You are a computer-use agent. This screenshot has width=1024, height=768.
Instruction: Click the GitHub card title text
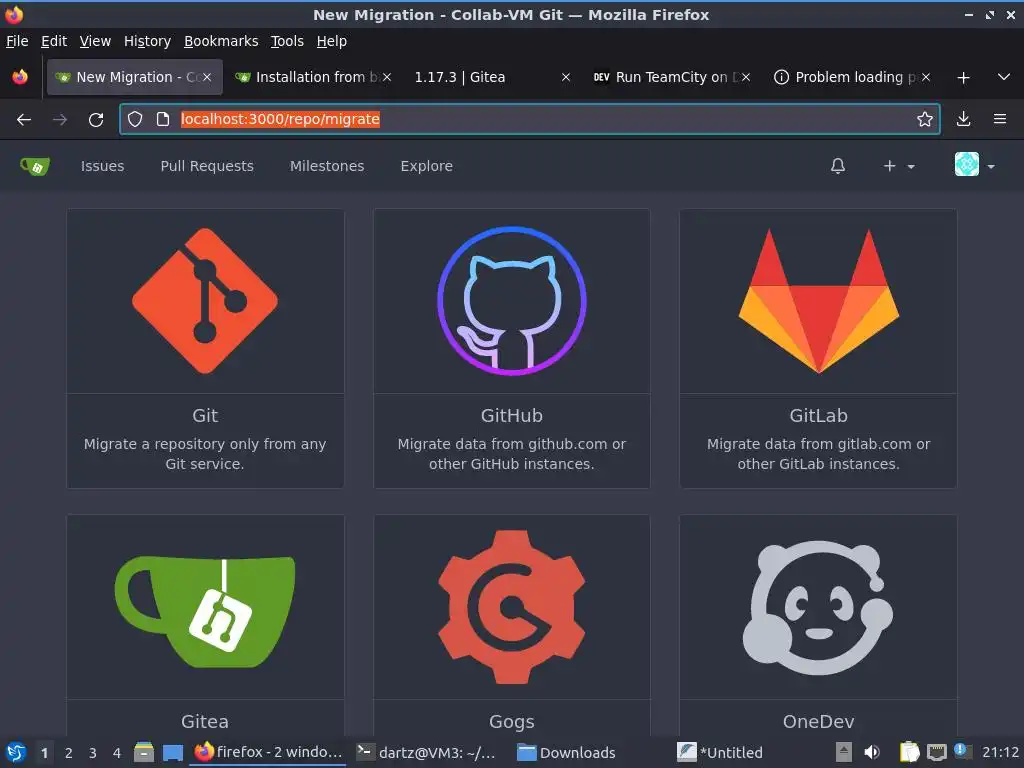coord(511,415)
